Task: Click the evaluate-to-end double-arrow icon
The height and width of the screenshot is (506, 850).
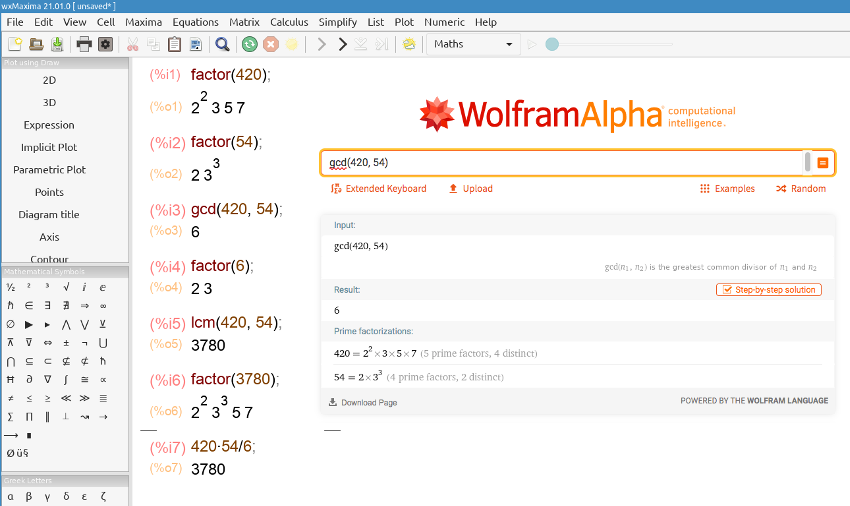Action: (382, 44)
